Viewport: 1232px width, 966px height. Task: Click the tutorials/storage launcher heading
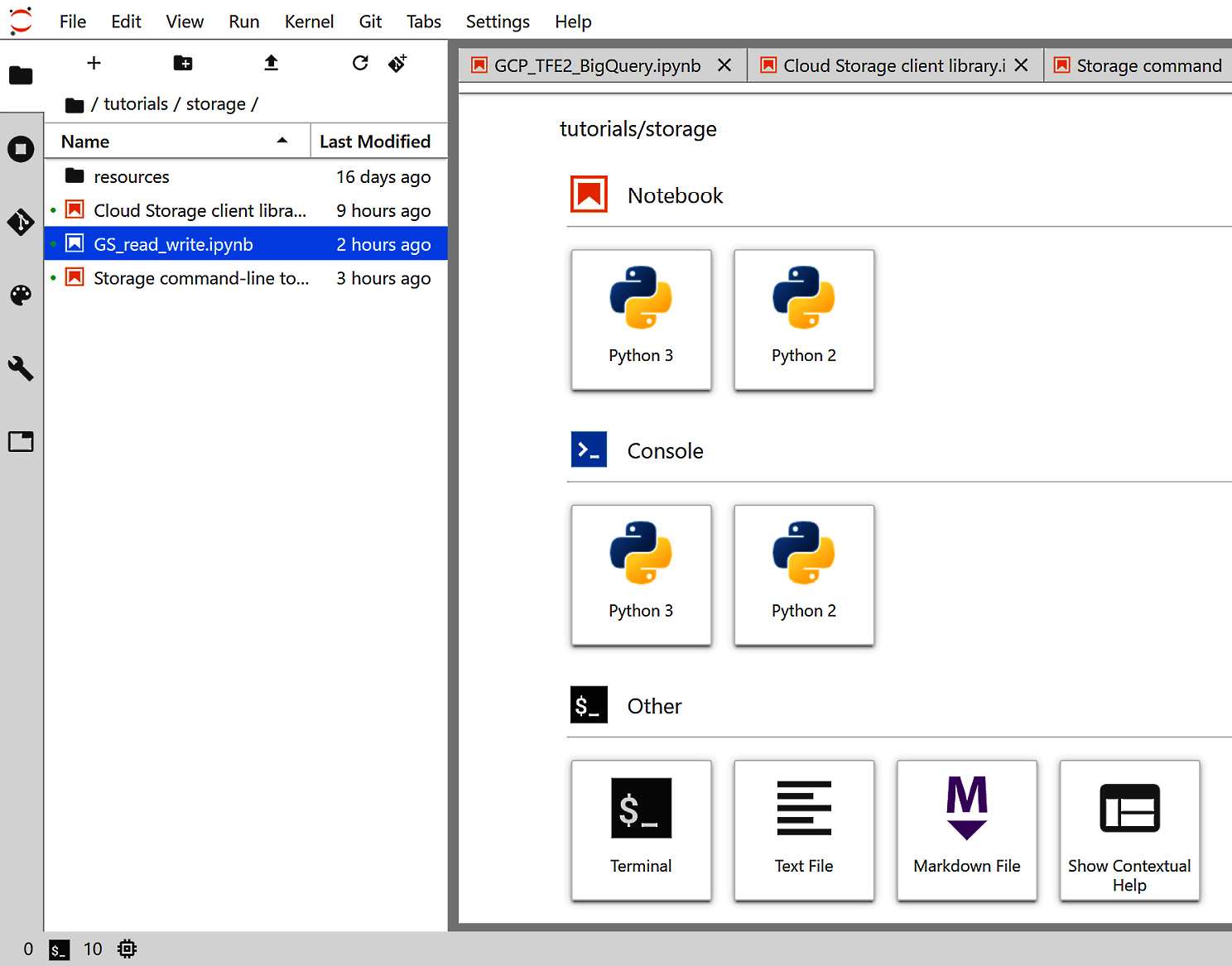coord(638,129)
